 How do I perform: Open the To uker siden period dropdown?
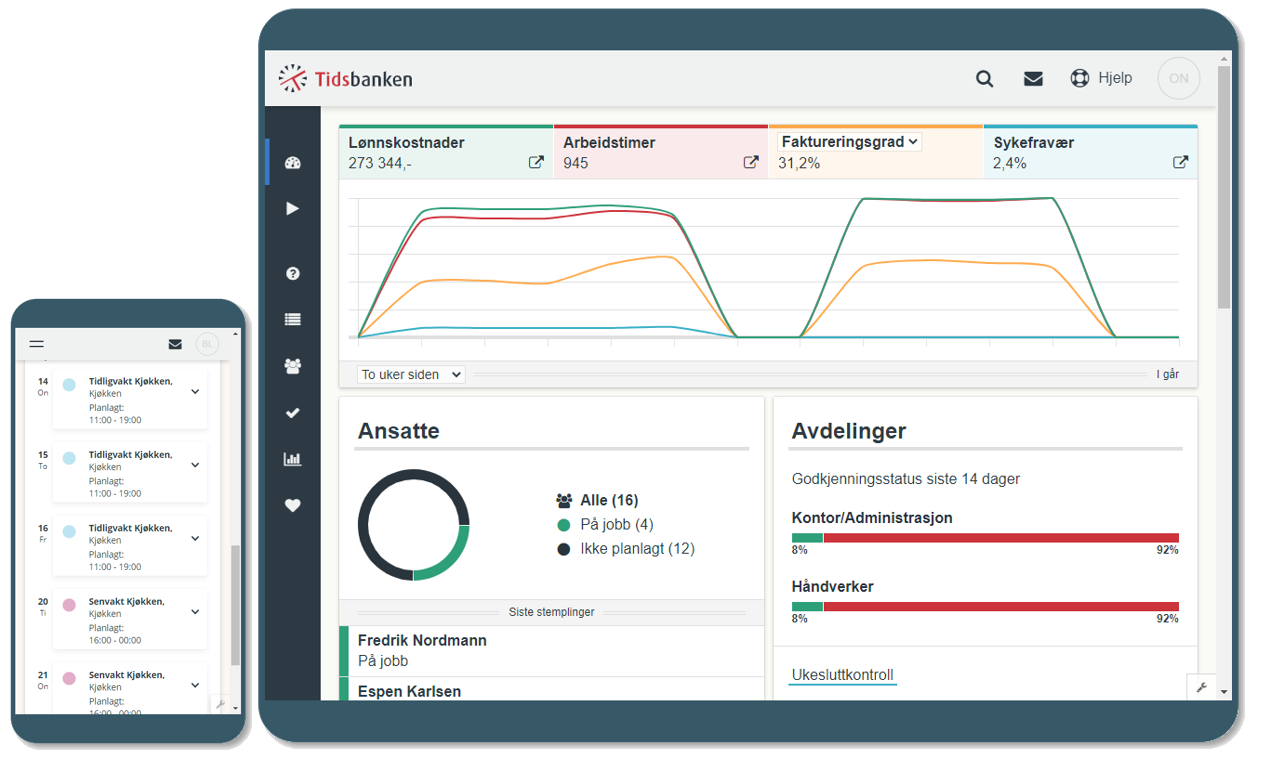coord(411,374)
